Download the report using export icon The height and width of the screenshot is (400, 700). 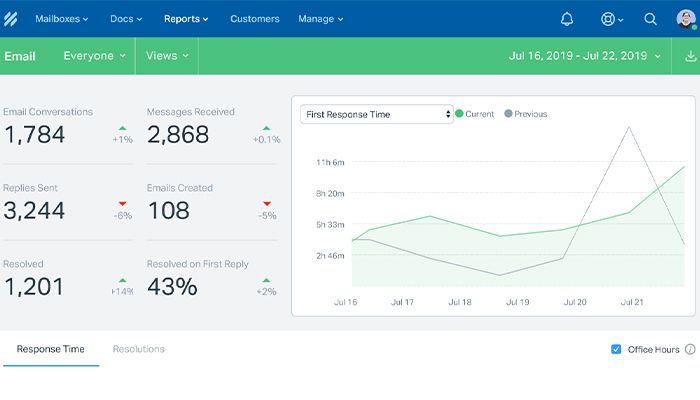coord(691,56)
